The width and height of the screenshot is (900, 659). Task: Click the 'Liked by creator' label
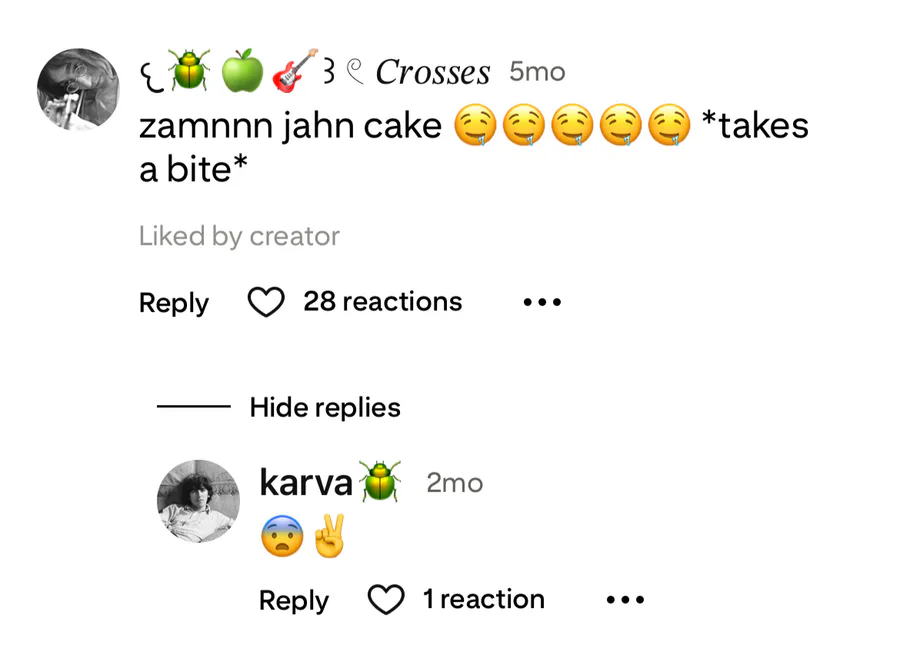[239, 237]
